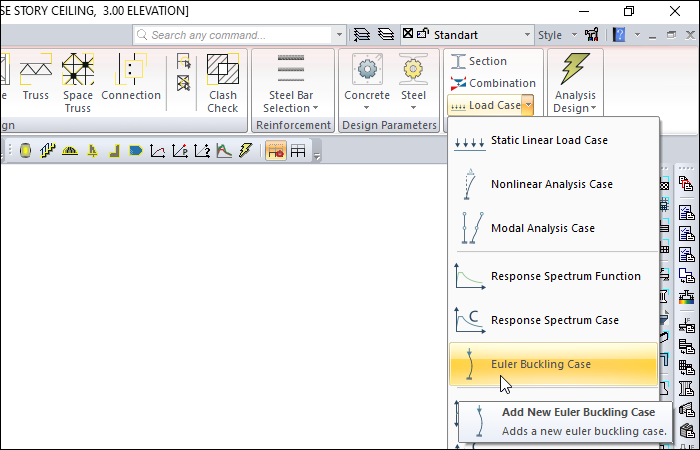Click the crossed selection icon left of Clash Check
Screen dimensions: 700x450
point(183,83)
